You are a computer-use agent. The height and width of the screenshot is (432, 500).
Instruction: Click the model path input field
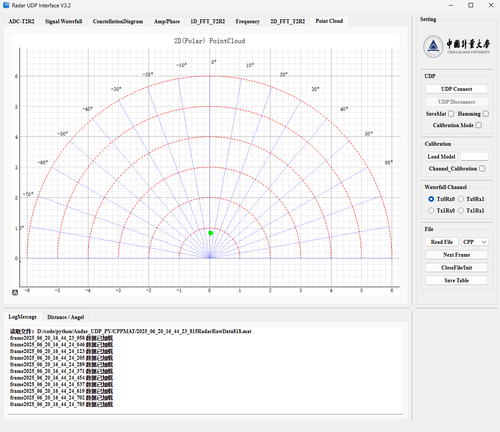coord(474,157)
